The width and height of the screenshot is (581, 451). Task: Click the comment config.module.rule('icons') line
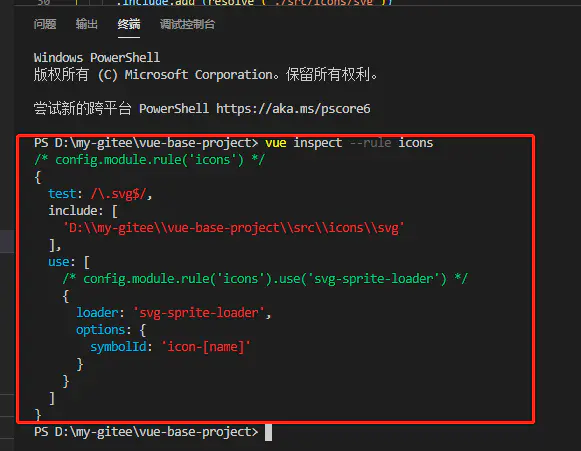(149, 160)
